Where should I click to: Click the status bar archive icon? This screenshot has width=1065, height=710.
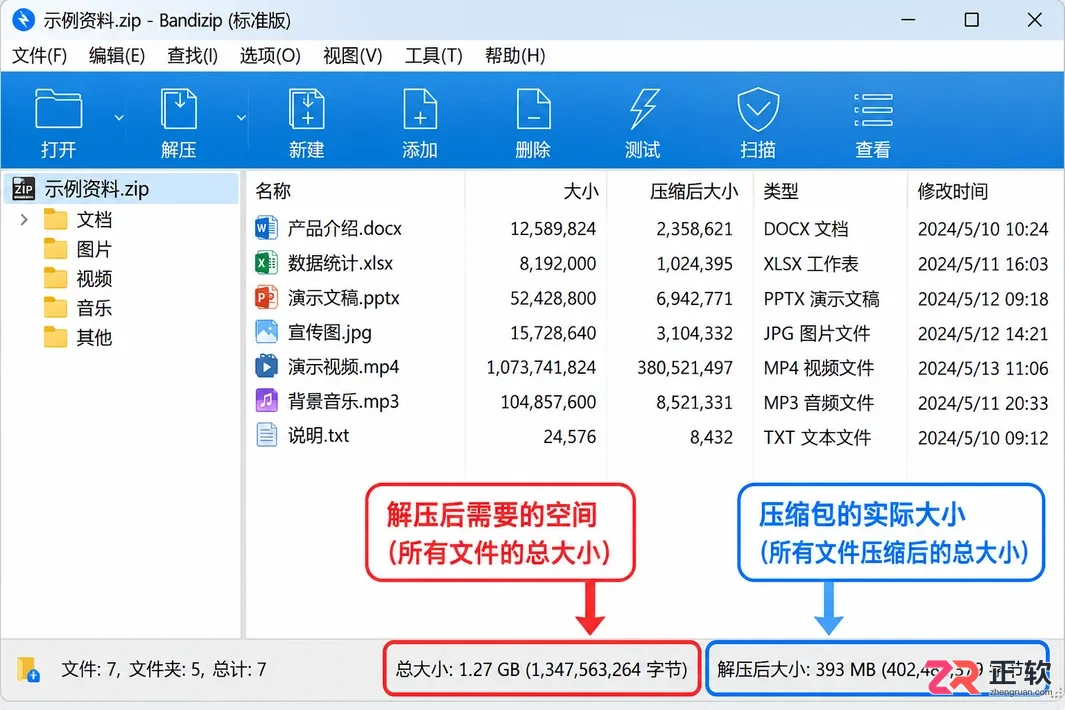[x=28, y=669]
